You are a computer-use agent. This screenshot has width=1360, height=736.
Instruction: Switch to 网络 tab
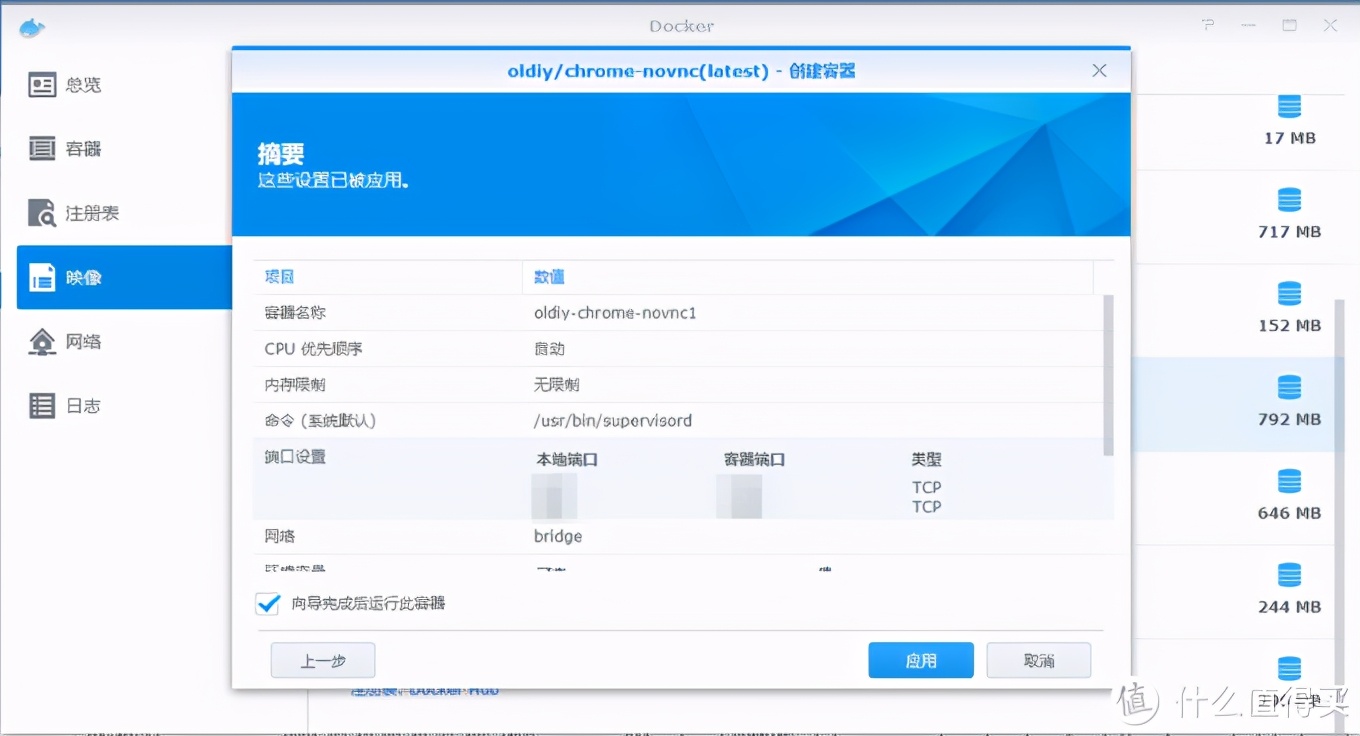point(125,341)
